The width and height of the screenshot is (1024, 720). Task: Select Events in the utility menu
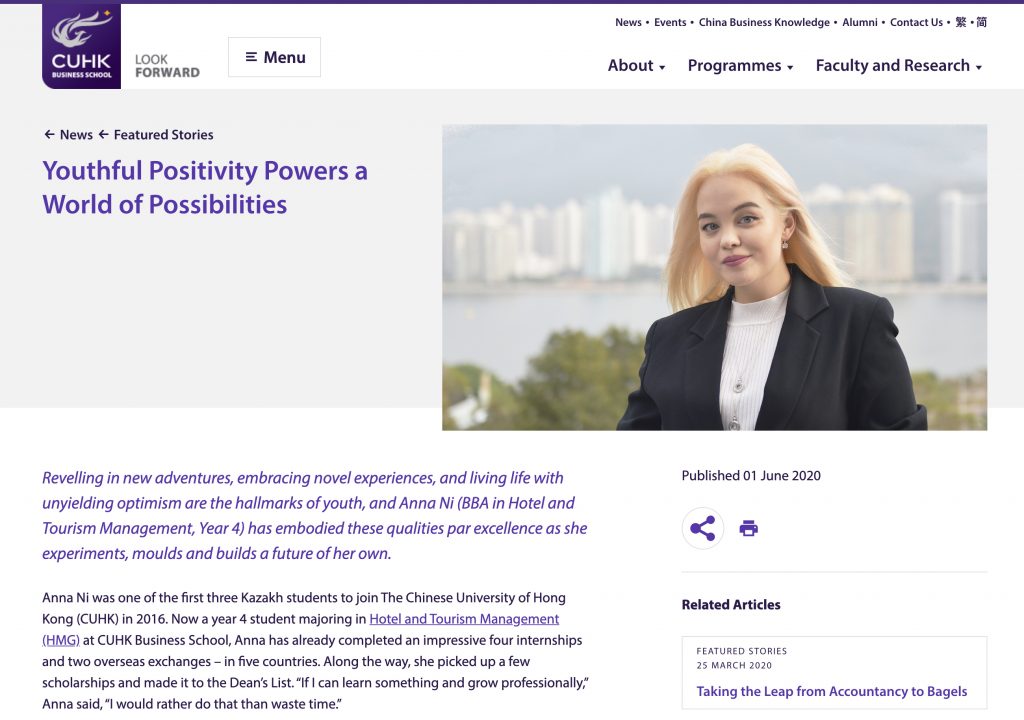coord(671,22)
